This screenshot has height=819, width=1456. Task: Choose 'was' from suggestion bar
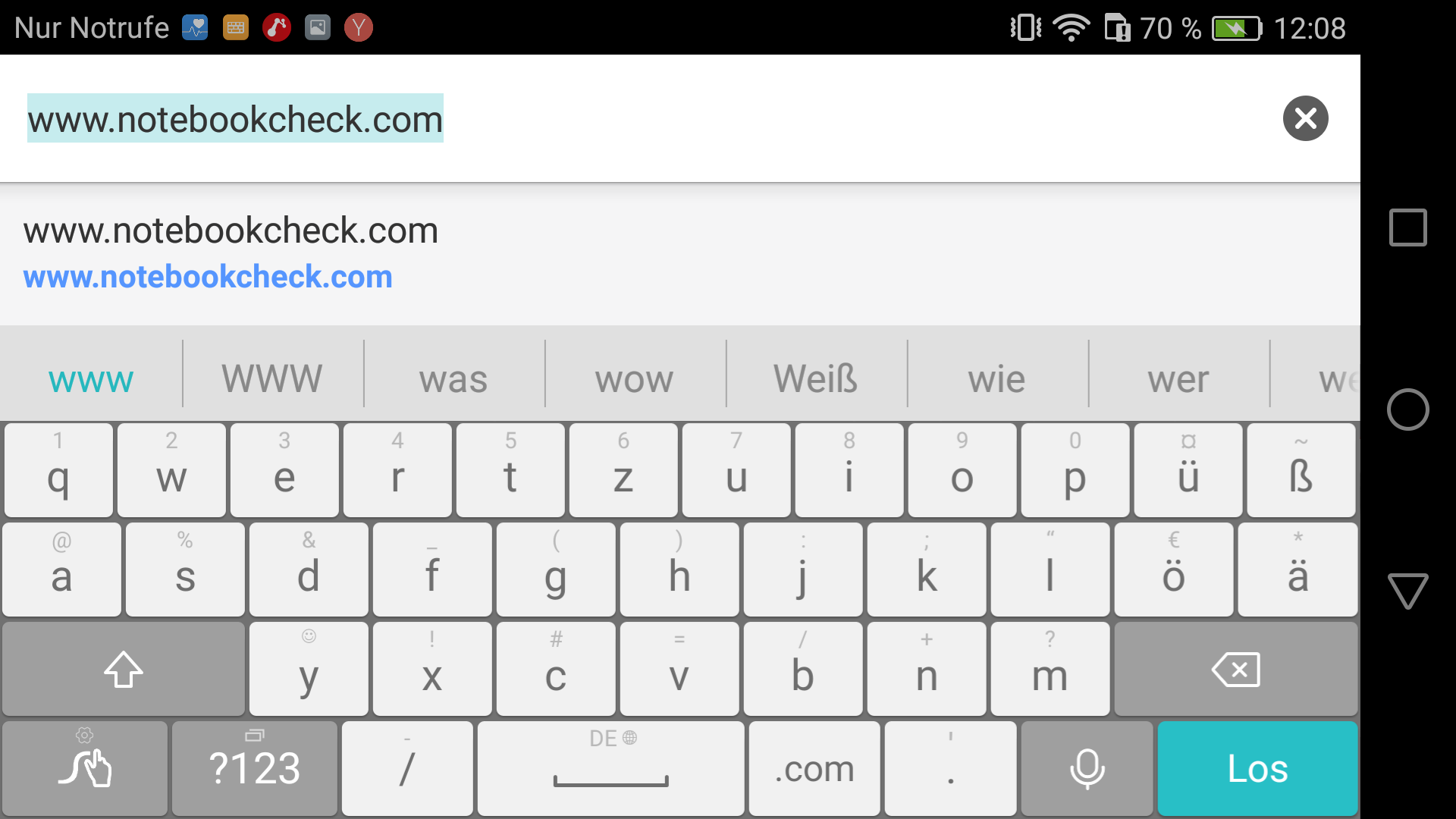tap(453, 378)
